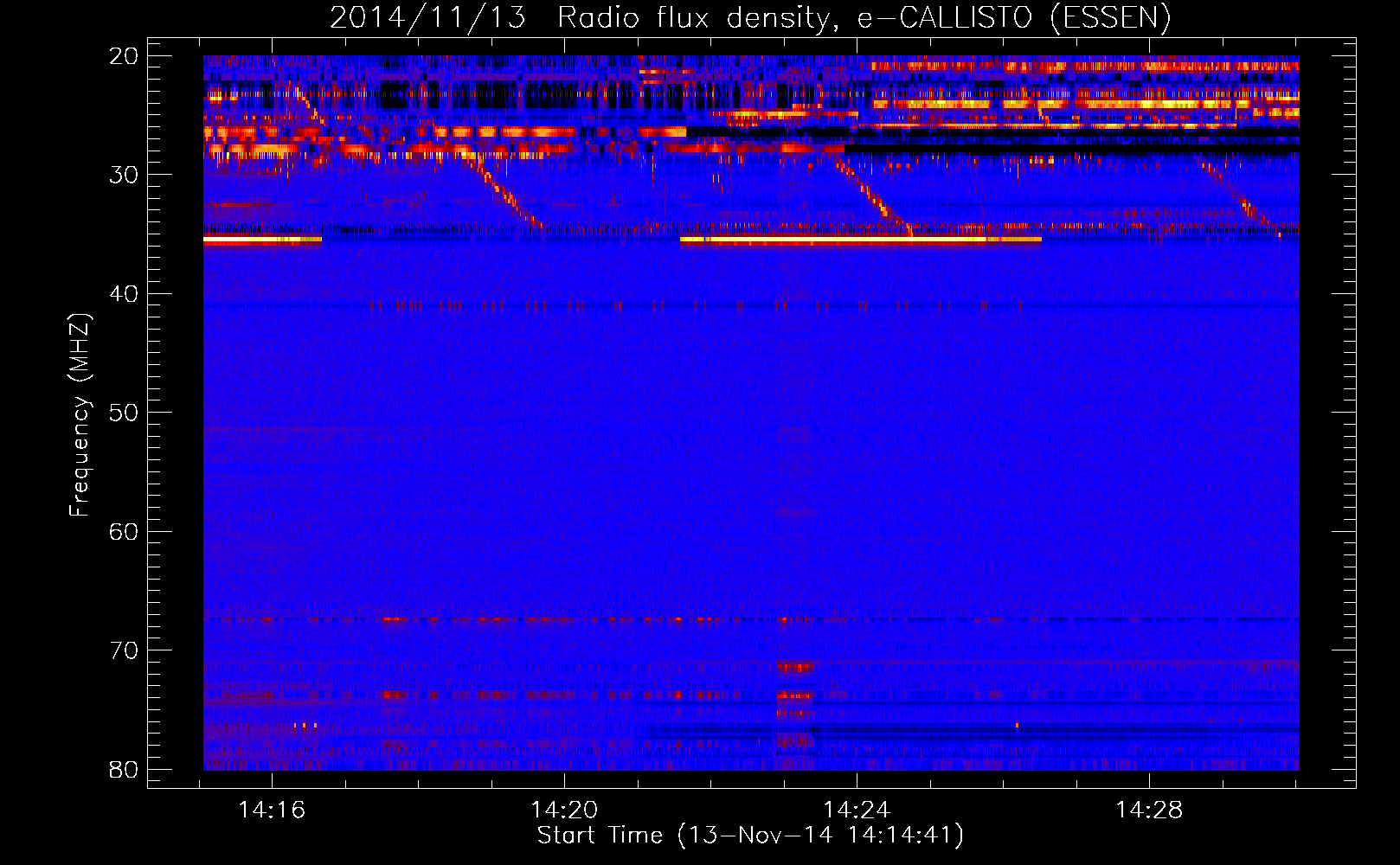The width and height of the screenshot is (1400, 865).
Task: Select the 50 MHz frequency tick label
Action: pyautogui.click(x=124, y=413)
